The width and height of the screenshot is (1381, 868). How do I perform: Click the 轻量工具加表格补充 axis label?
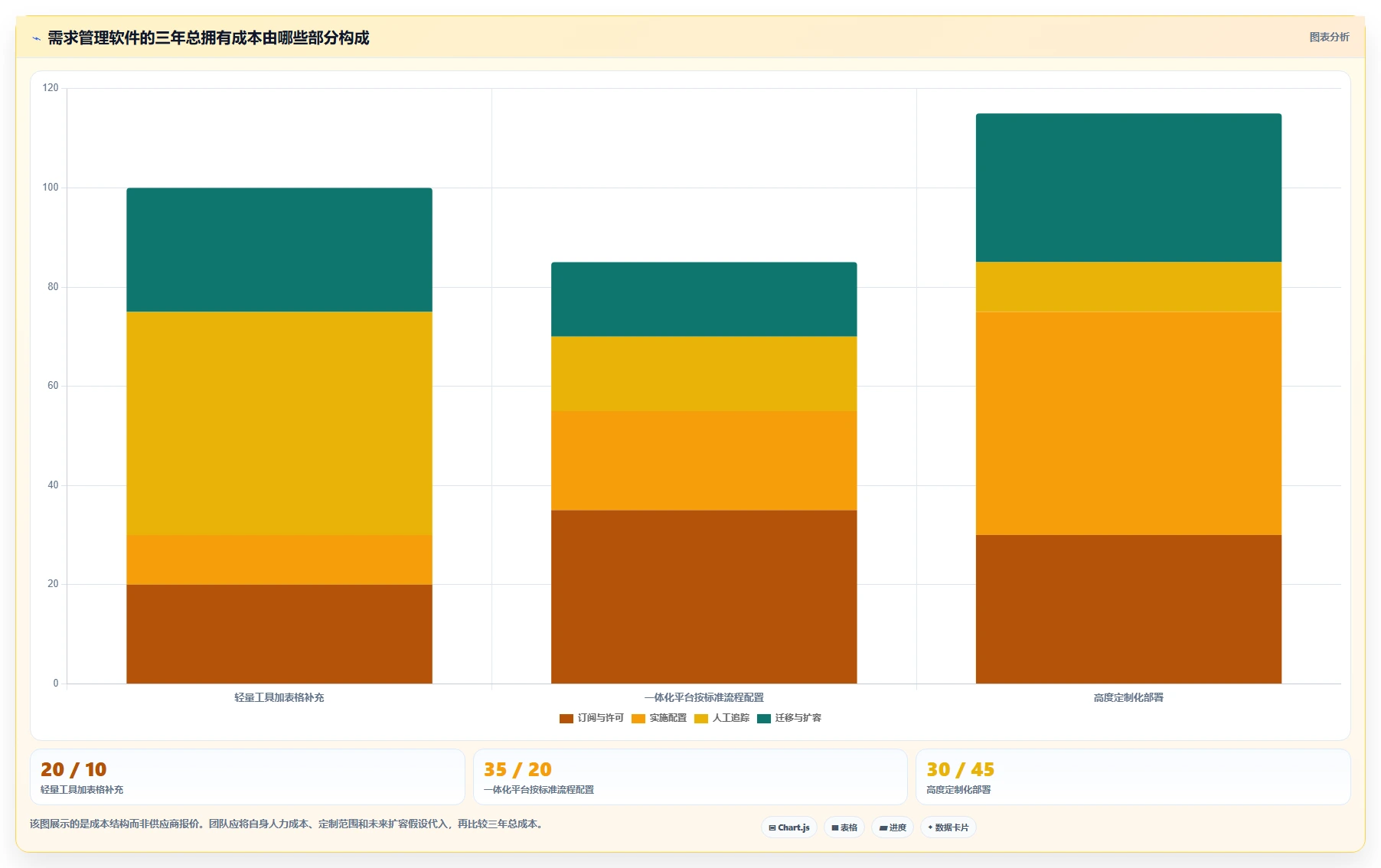[x=279, y=697]
